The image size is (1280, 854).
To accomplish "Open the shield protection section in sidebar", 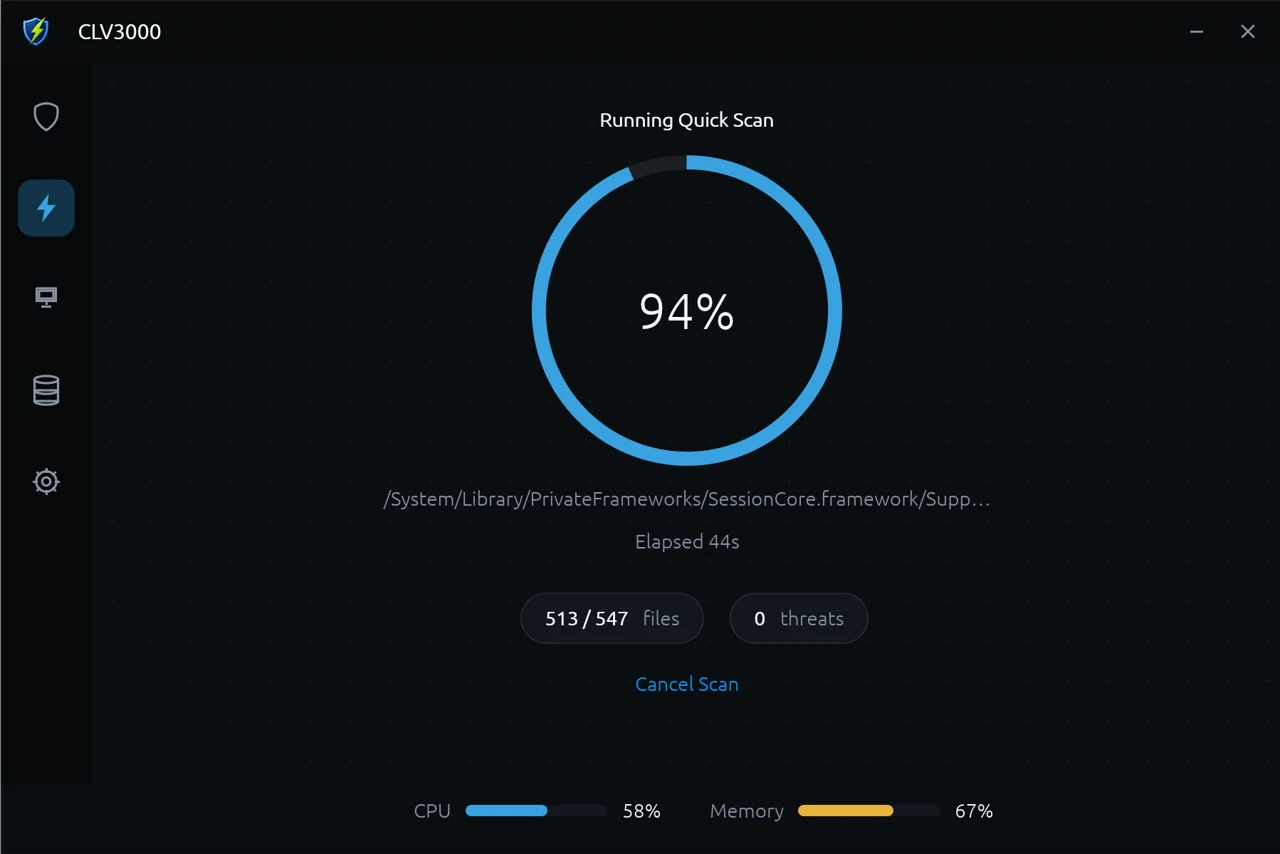I will click(x=46, y=117).
